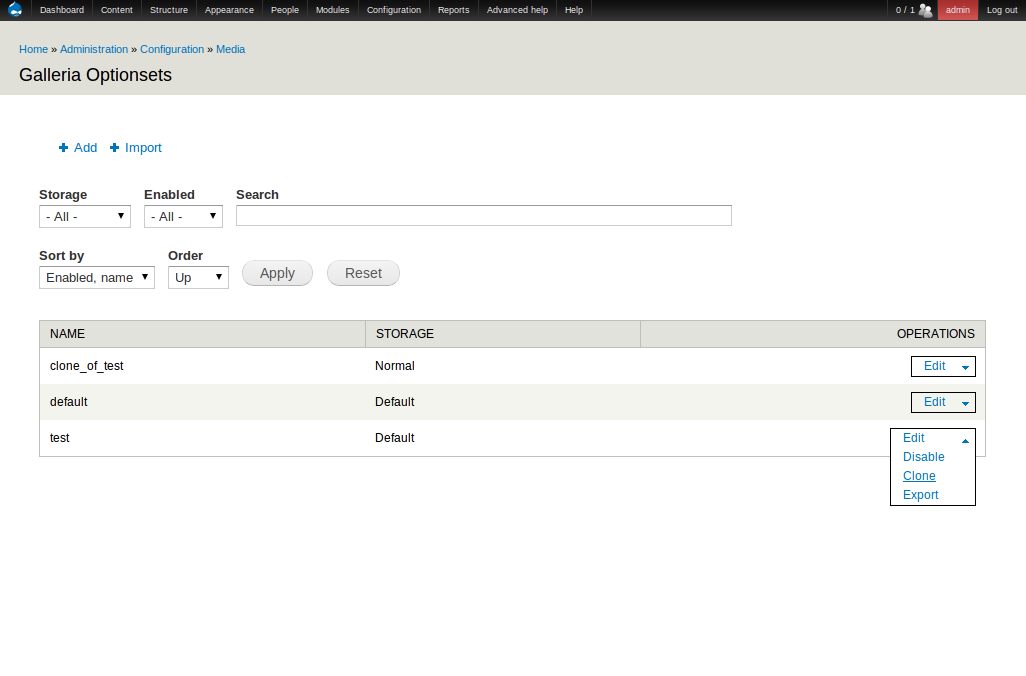Click the Drupal logo home icon
The height and width of the screenshot is (676, 1026).
[14, 9]
